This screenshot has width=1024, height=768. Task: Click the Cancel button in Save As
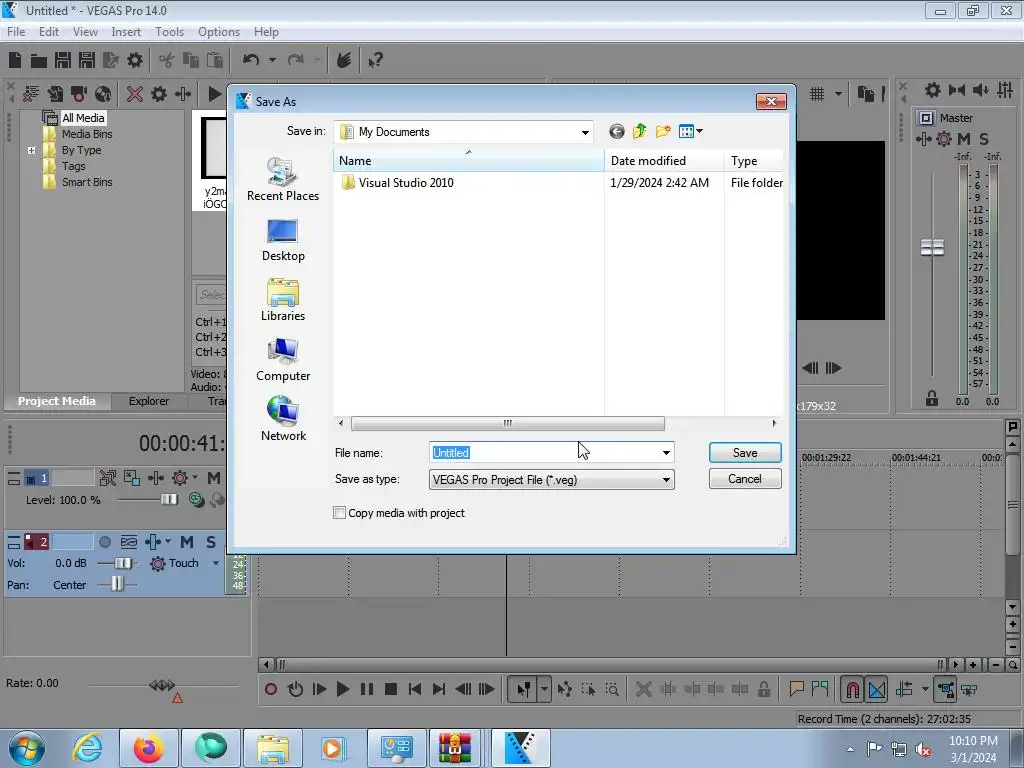[745, 479]
